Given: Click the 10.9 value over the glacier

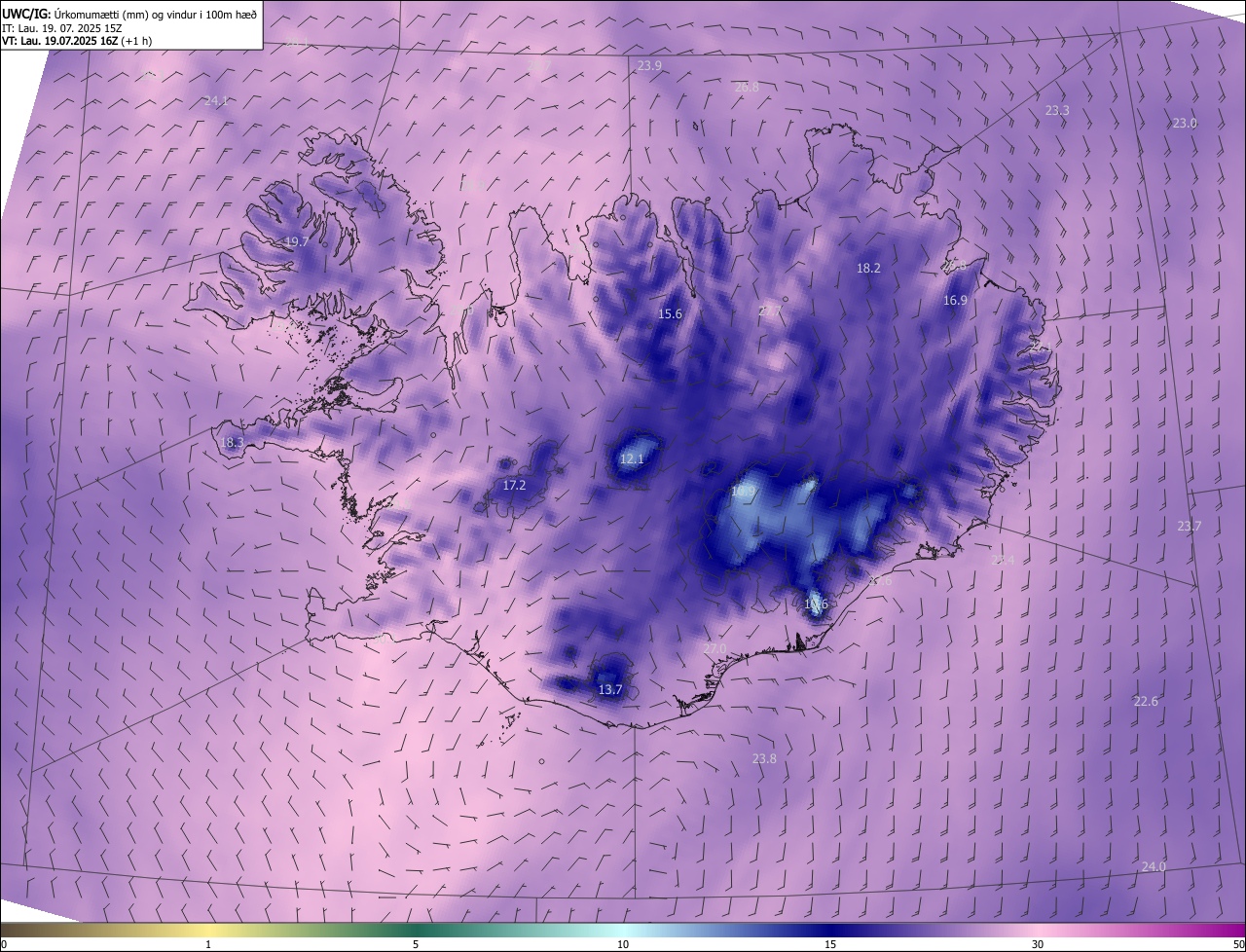Looking at the screenshot, I should click(743, 493).
